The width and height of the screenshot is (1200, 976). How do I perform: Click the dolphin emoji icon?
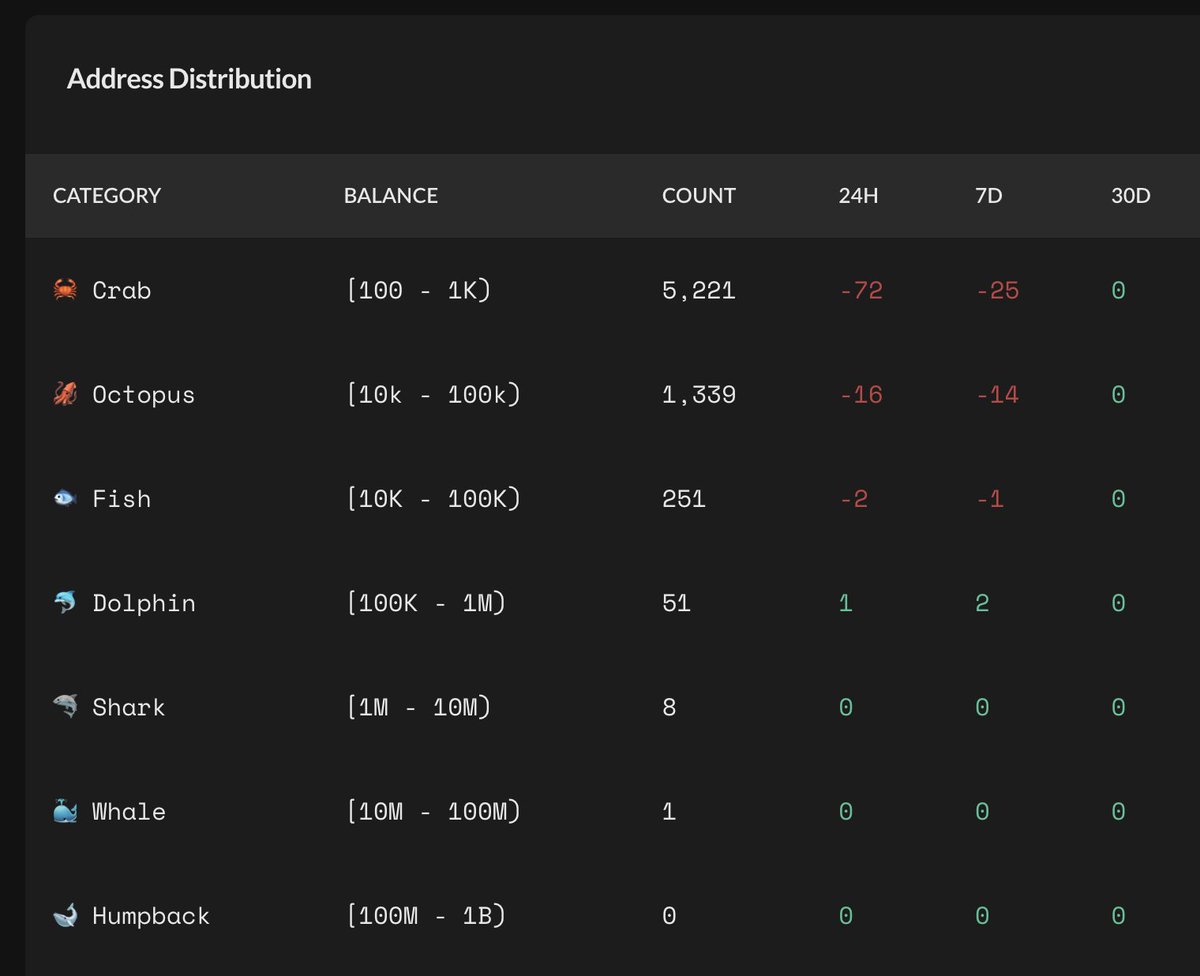[65, 602]
